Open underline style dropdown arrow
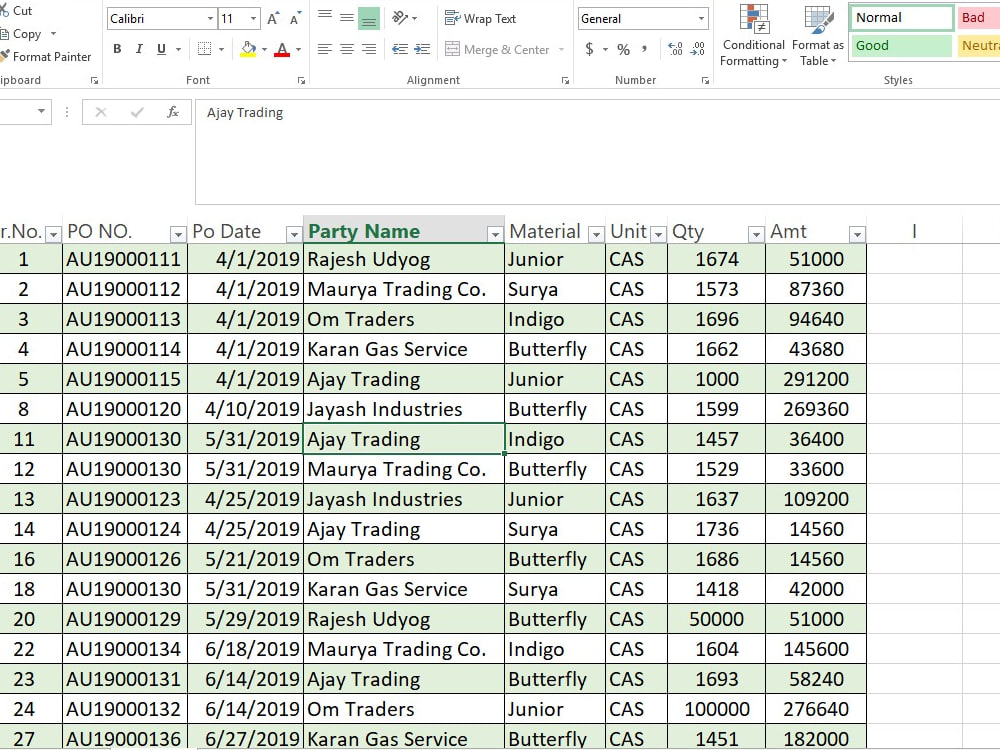 point(179,49)
